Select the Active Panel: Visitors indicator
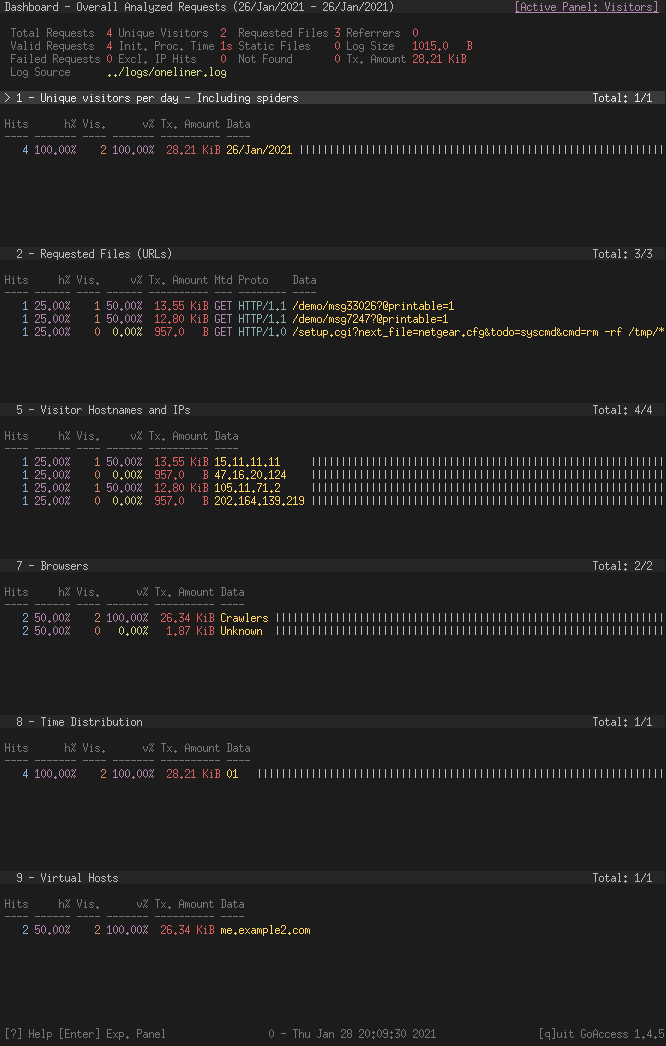666x1046 pixels. 587,7
